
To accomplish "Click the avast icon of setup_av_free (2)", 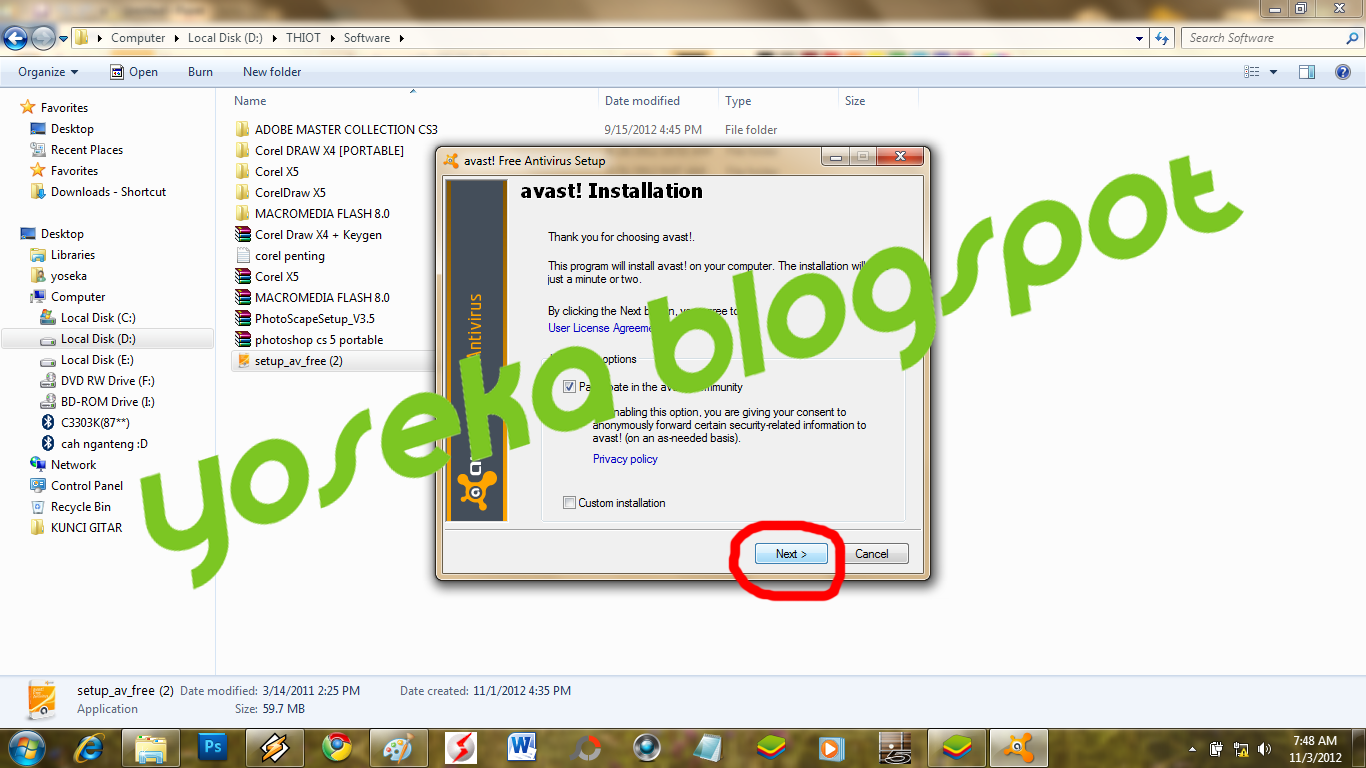I will (x=242, y=361).
